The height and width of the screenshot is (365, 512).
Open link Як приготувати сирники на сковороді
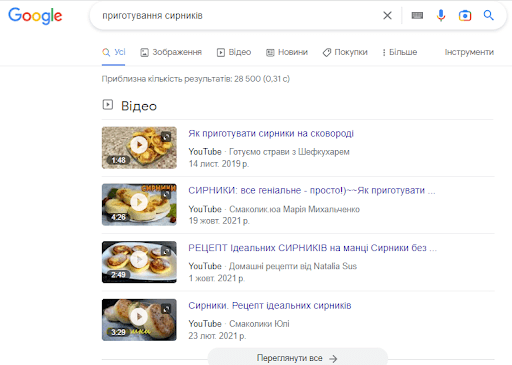(271, 134)
